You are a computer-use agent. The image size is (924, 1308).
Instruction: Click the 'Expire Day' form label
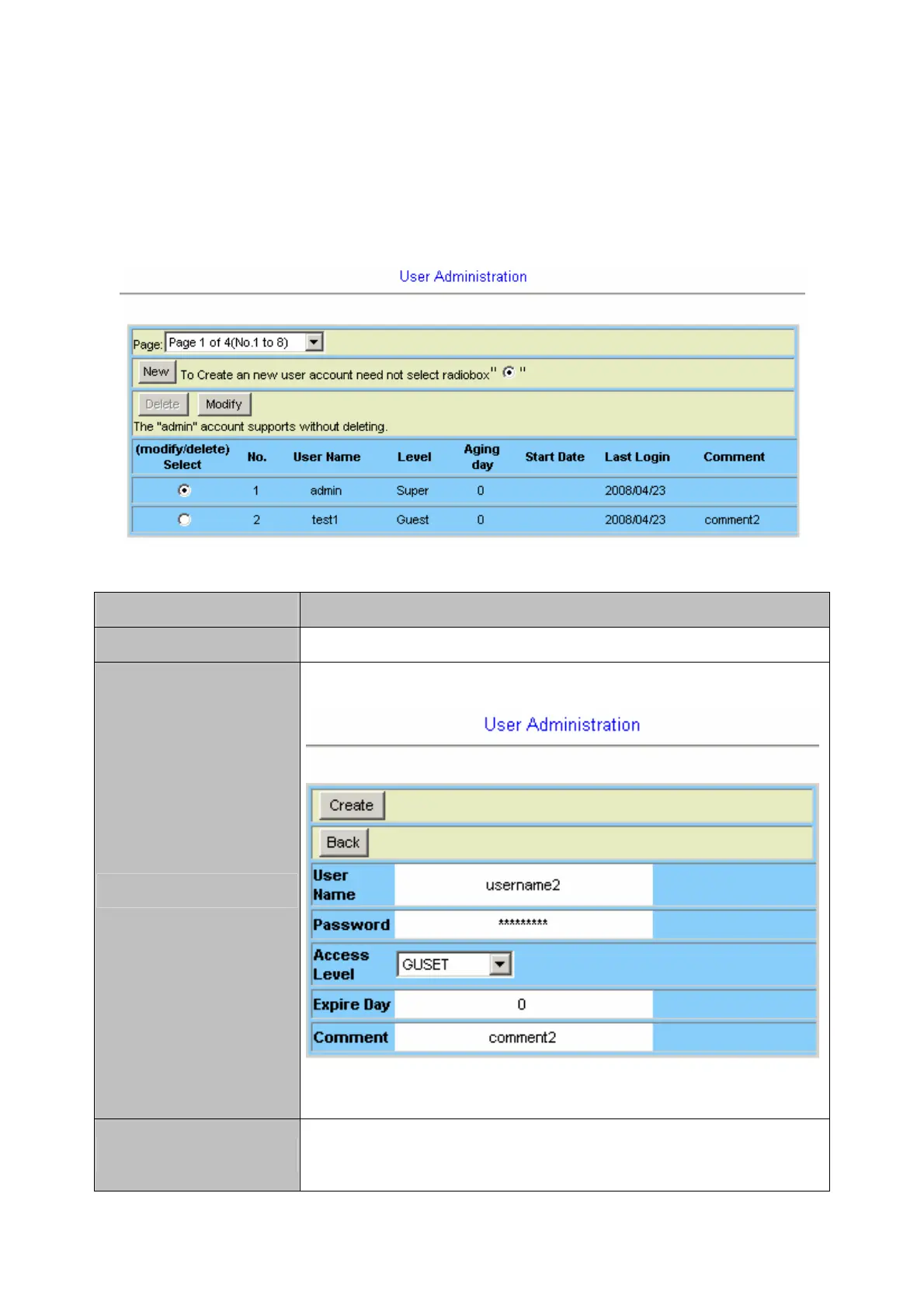352,1004
